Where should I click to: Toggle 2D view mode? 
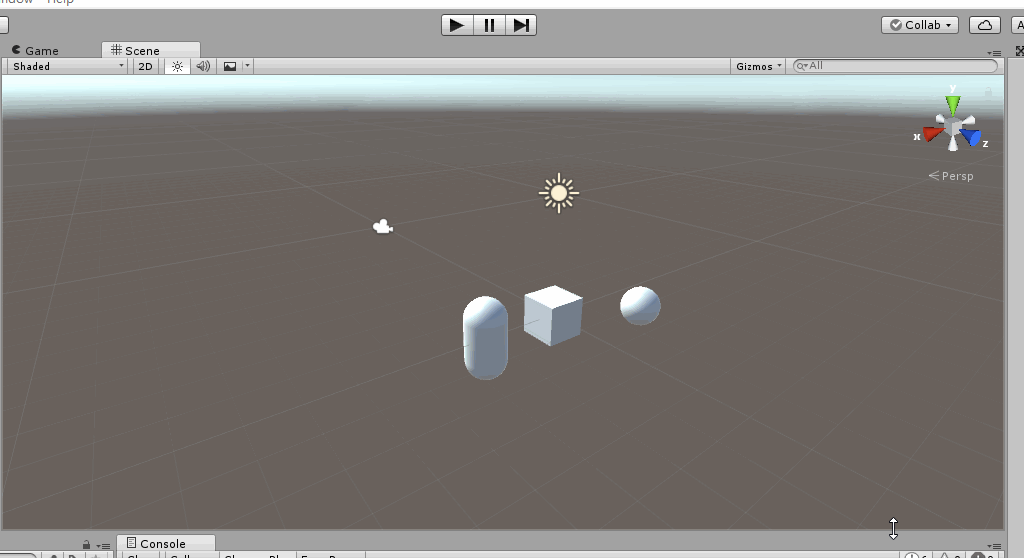pos(146,66)
